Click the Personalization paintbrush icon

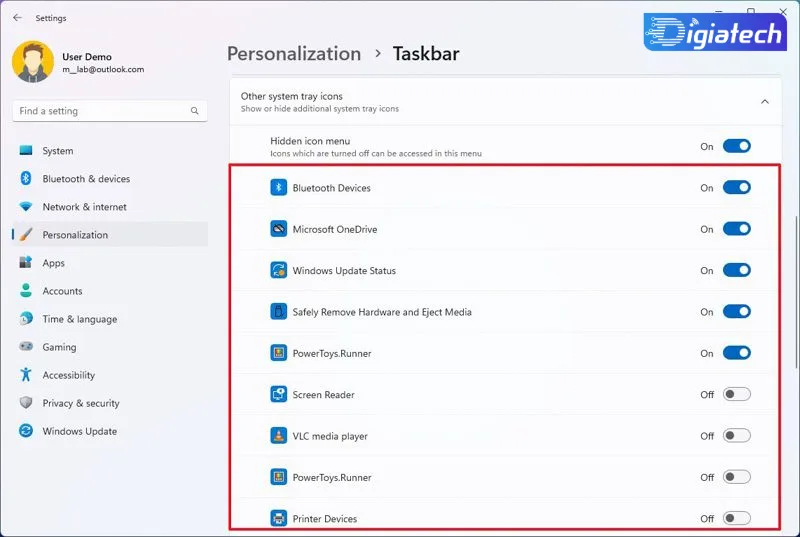26,235
